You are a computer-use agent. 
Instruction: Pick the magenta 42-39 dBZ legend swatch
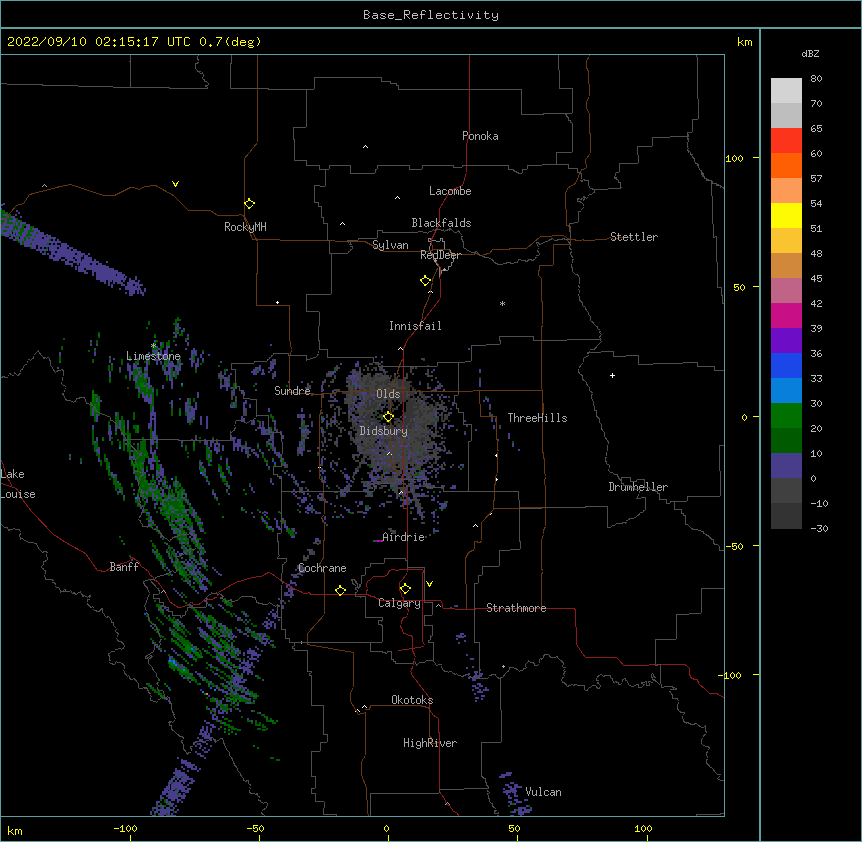(x=786, y=315)
